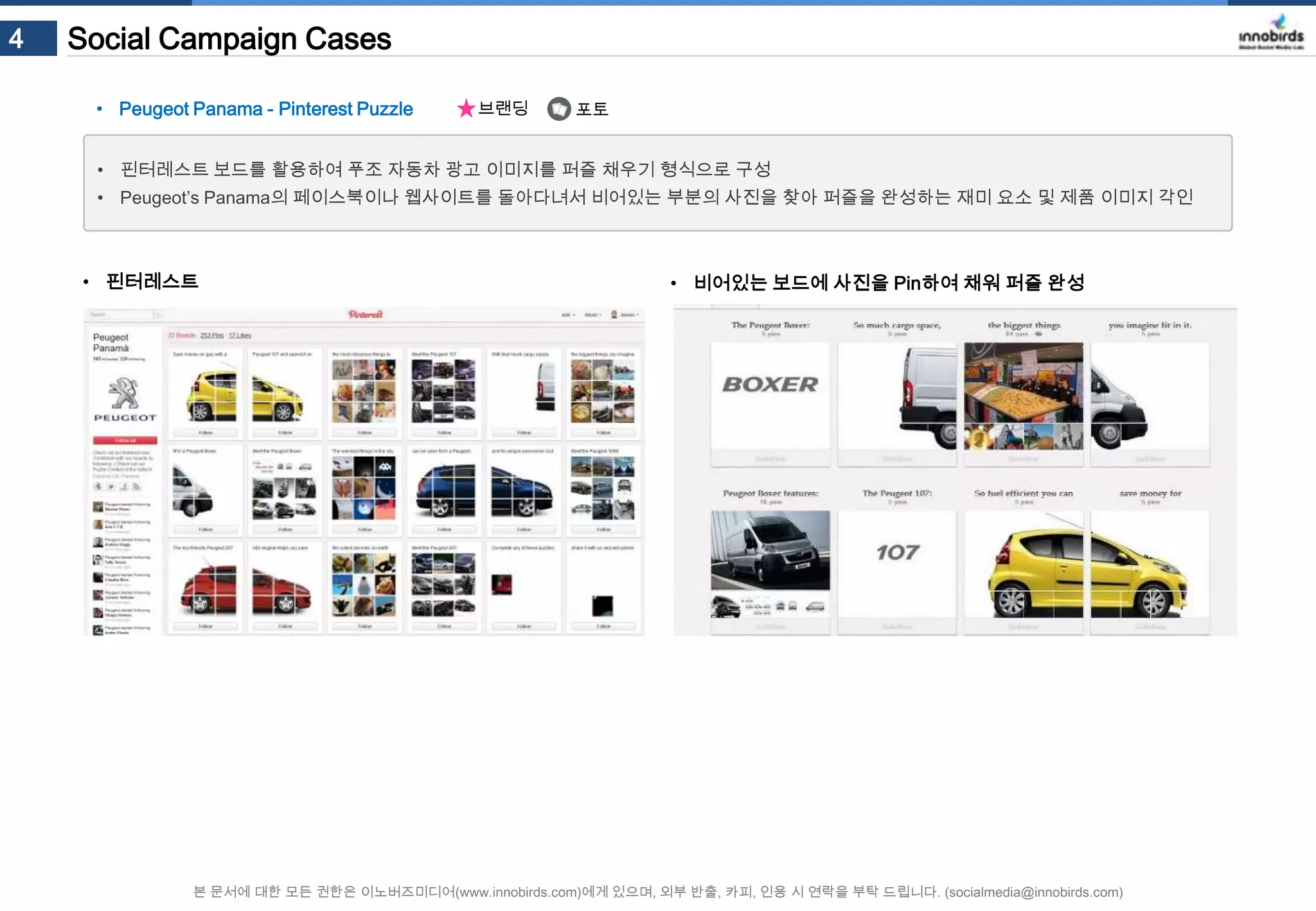Click the RSS feed icon under the profile description

point(136,486)
